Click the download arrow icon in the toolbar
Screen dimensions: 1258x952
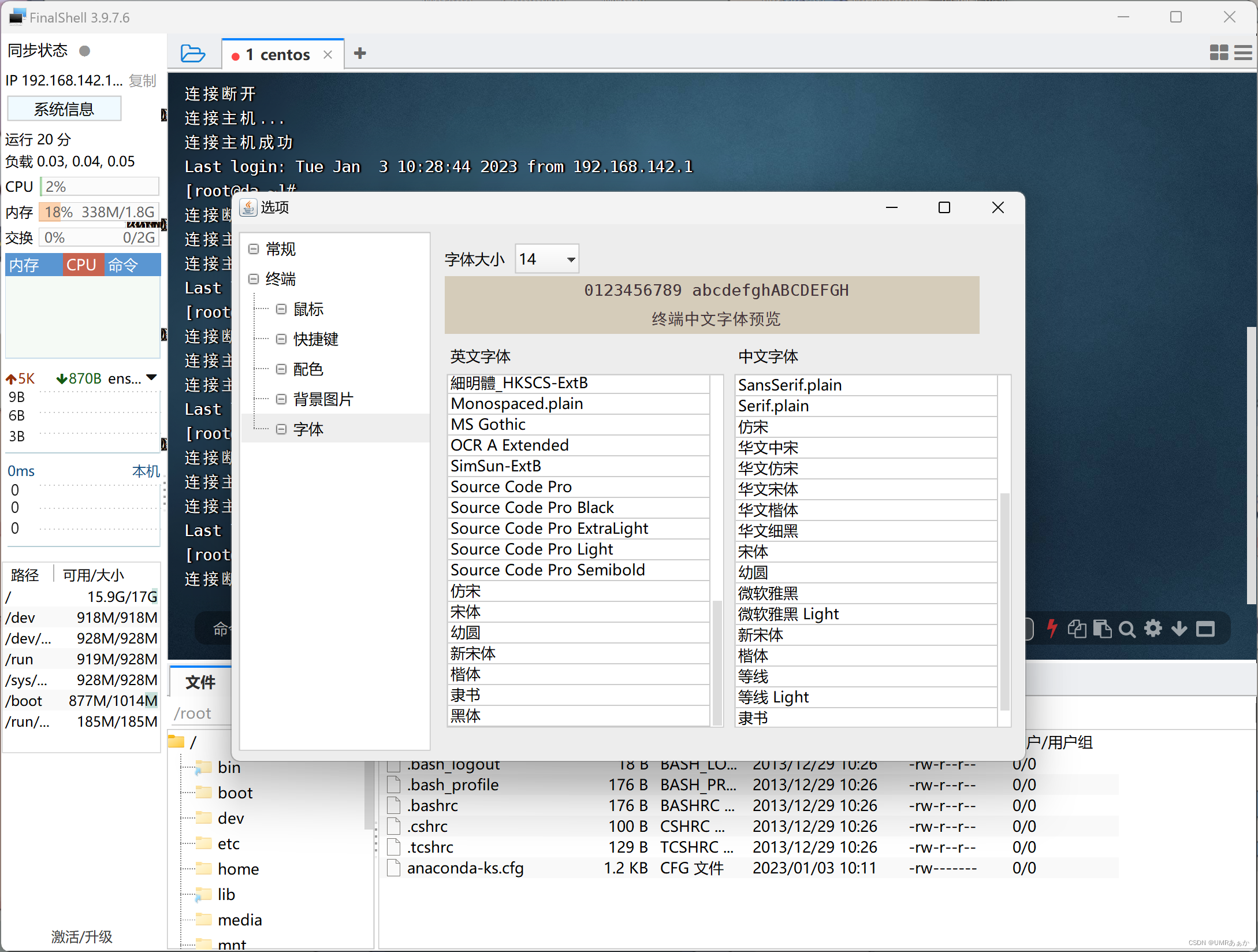pyautogui.click(x=1179, y=629)
